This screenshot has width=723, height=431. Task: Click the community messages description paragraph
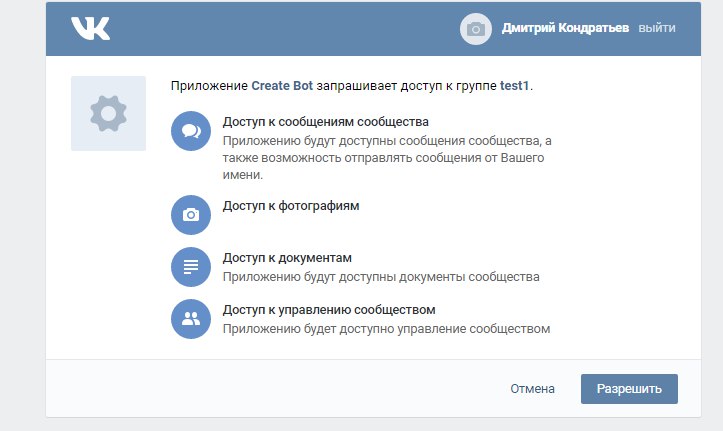click(x=387, y=158)
